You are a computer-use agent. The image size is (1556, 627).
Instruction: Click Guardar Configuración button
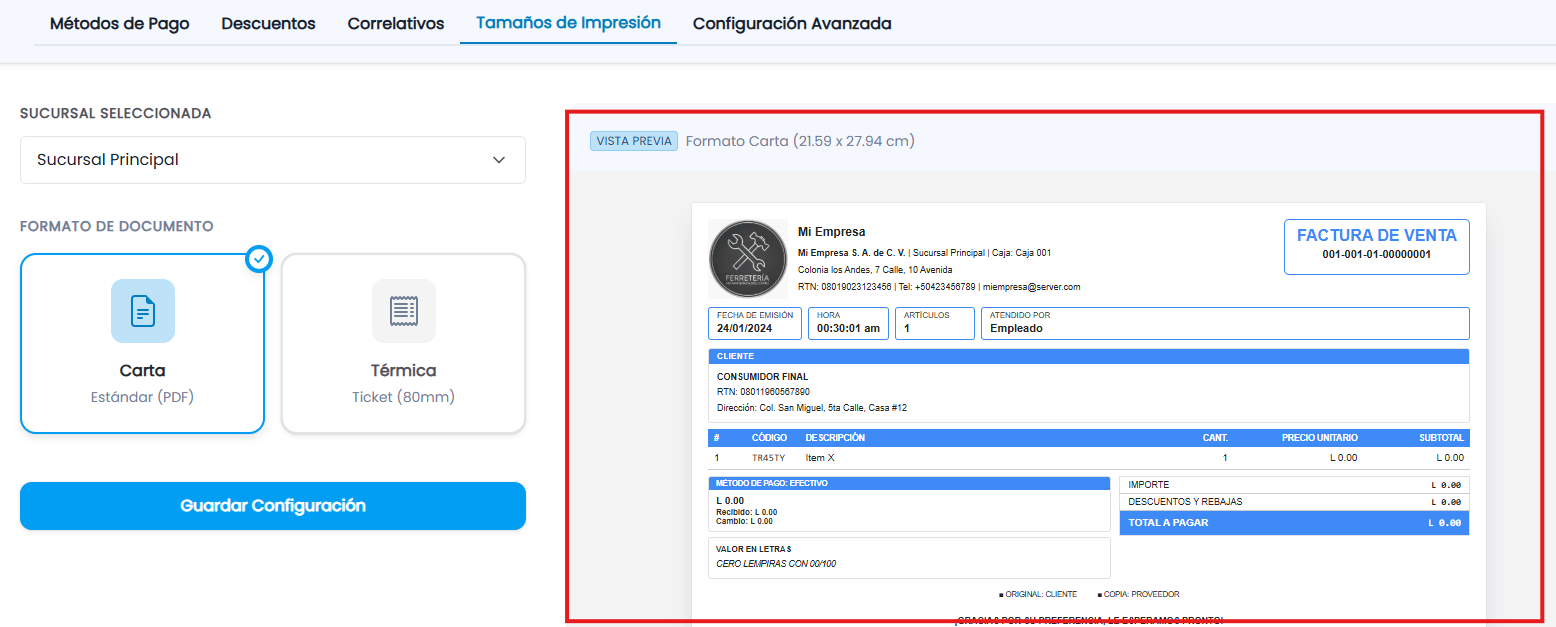coord(273,506)
